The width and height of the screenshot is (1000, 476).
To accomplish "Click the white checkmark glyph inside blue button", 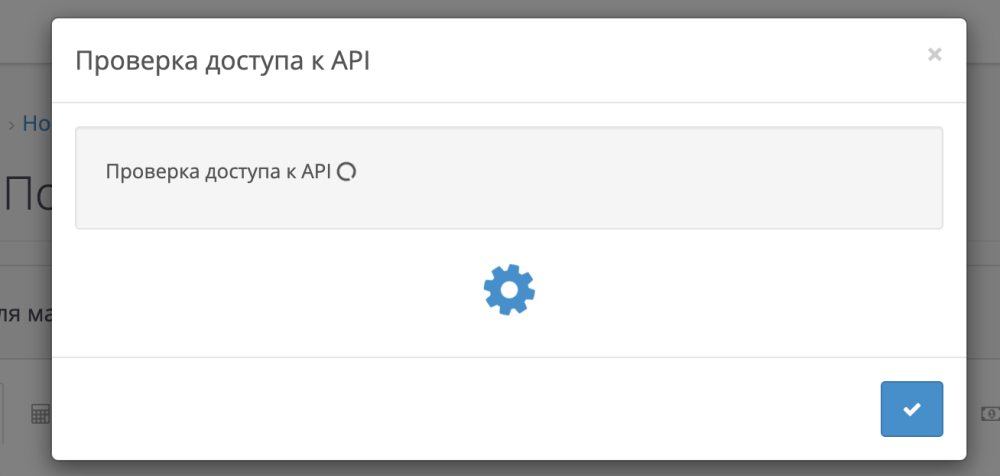I will (x=911, y=409).
